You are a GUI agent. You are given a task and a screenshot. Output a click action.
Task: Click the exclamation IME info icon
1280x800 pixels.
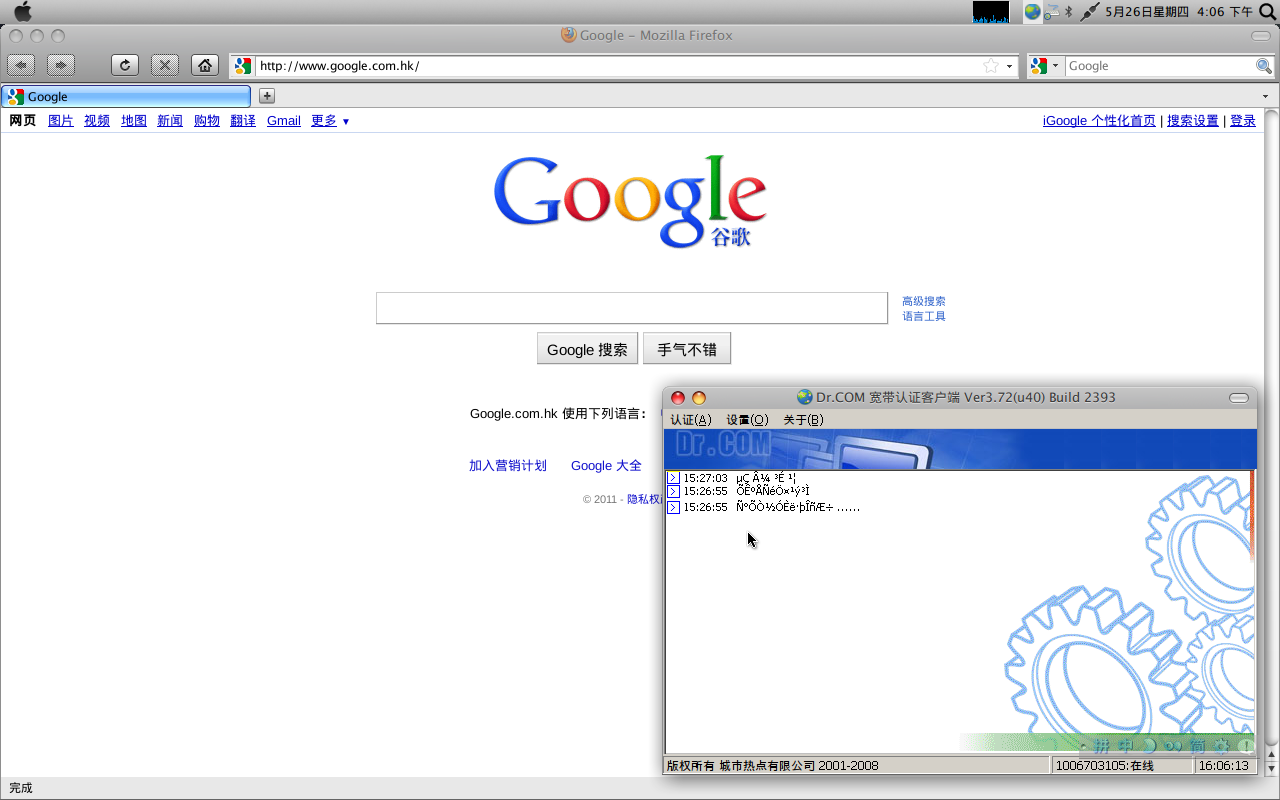(x=1244, y=746)
